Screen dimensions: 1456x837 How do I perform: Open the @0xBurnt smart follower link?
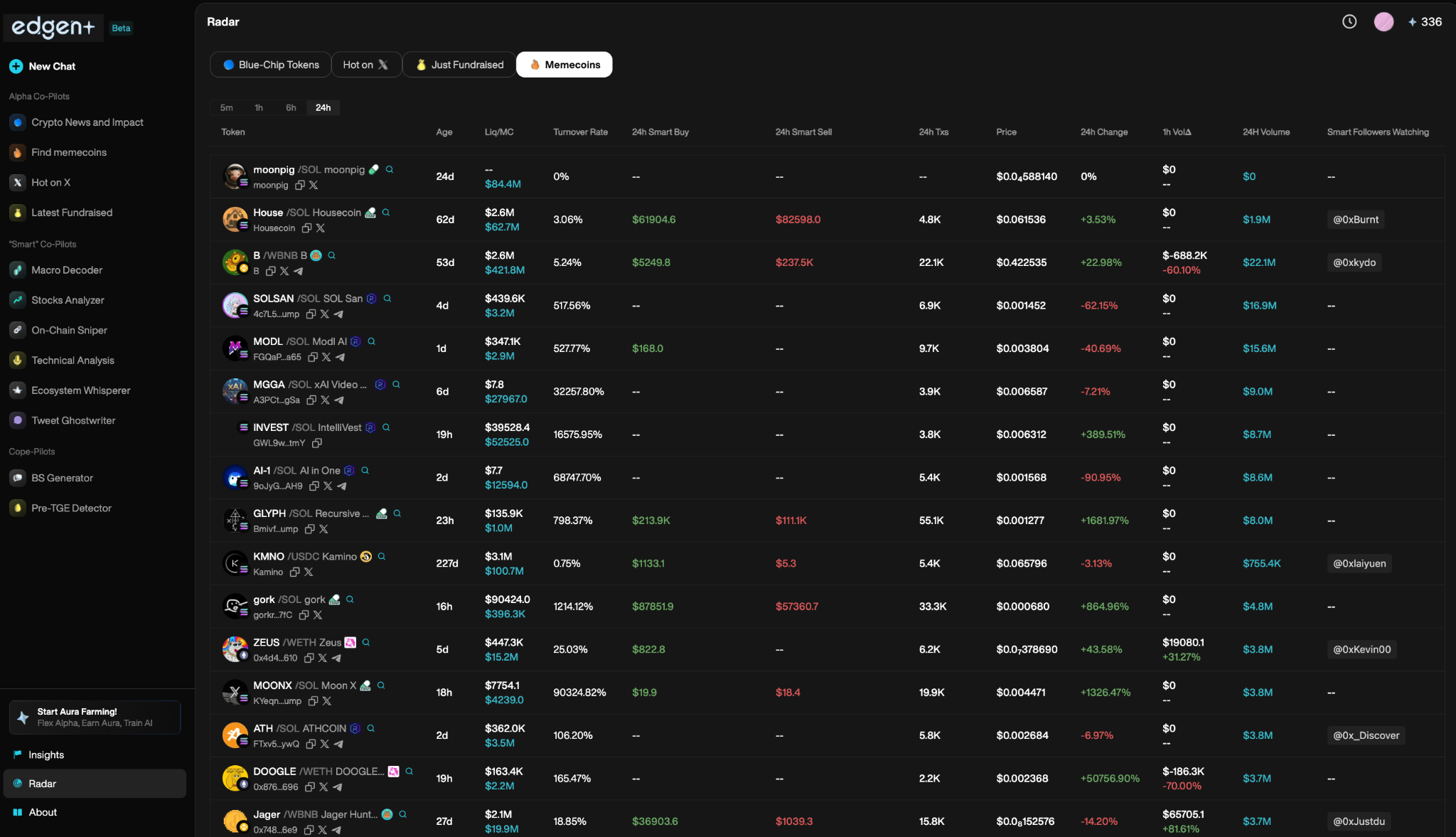(x=1354, y=219)
